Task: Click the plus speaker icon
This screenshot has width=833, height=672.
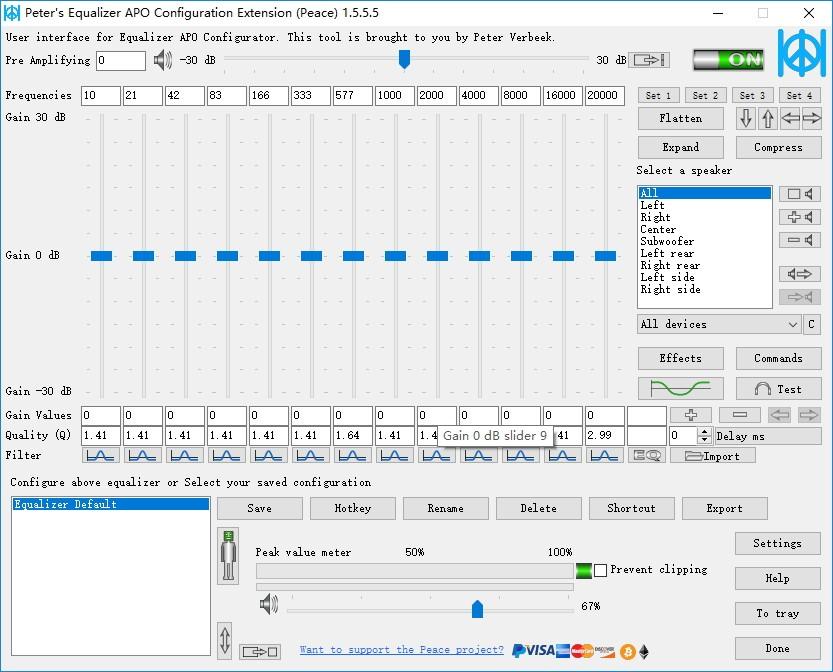Action: click(x=800, y=217)
